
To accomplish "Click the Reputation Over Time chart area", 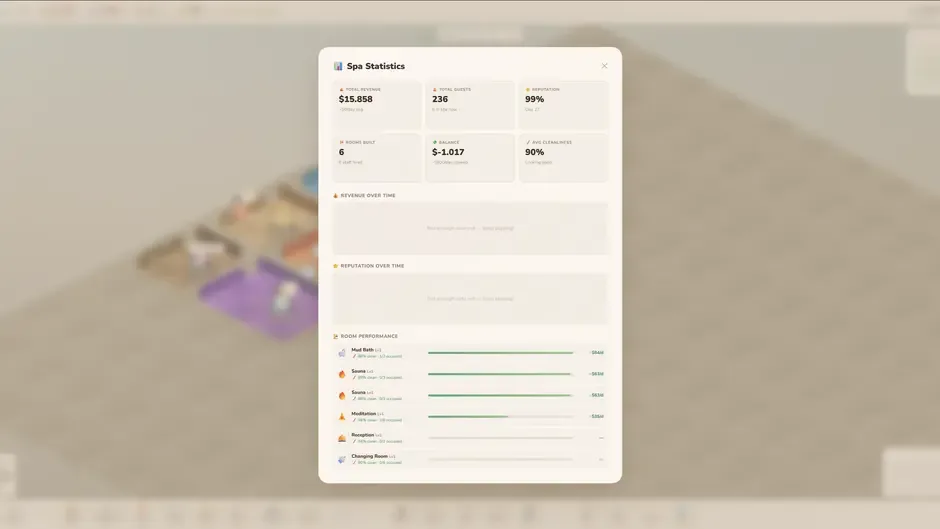I will (470, 299).
